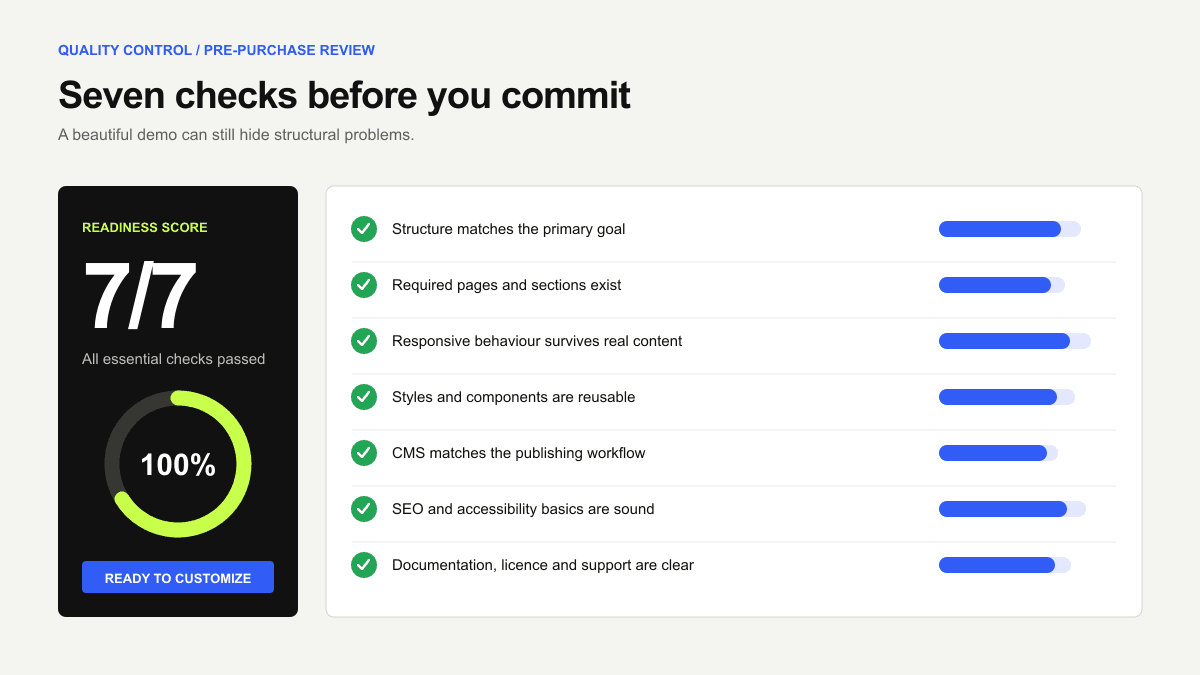Viewport: 1200px width, 675px height.
Task: Click the text All essential checks passed
Action: click(174, 359)
